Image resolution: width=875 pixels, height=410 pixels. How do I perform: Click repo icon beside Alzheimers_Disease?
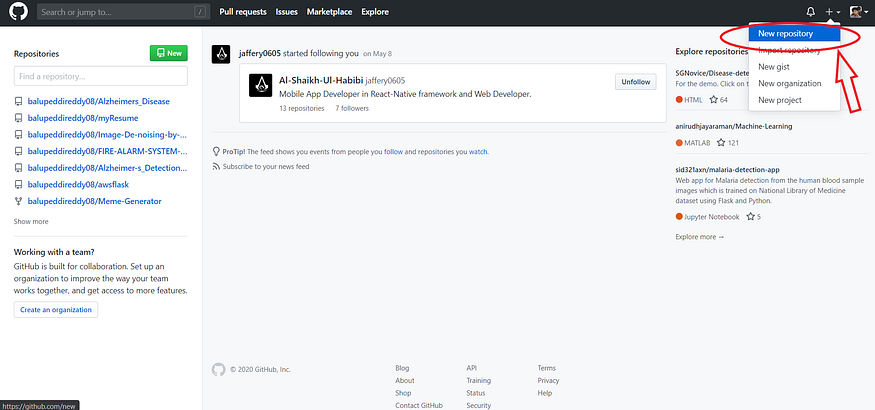[x=18, y=102]
